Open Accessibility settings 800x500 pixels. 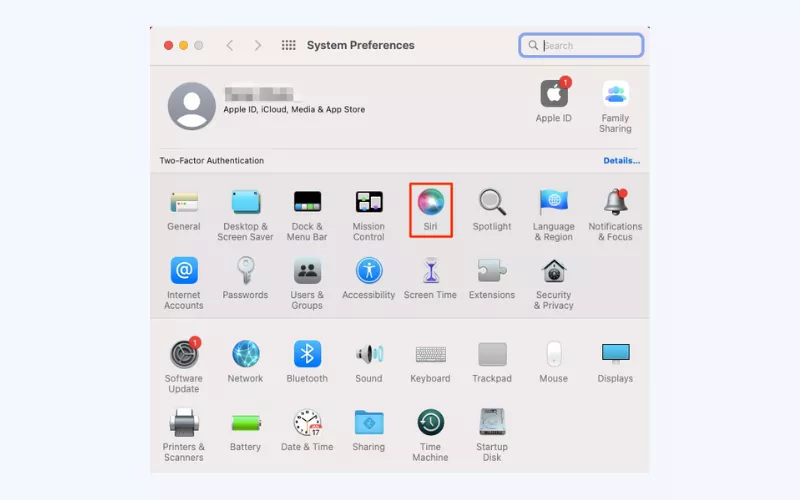tap(369, 278)
